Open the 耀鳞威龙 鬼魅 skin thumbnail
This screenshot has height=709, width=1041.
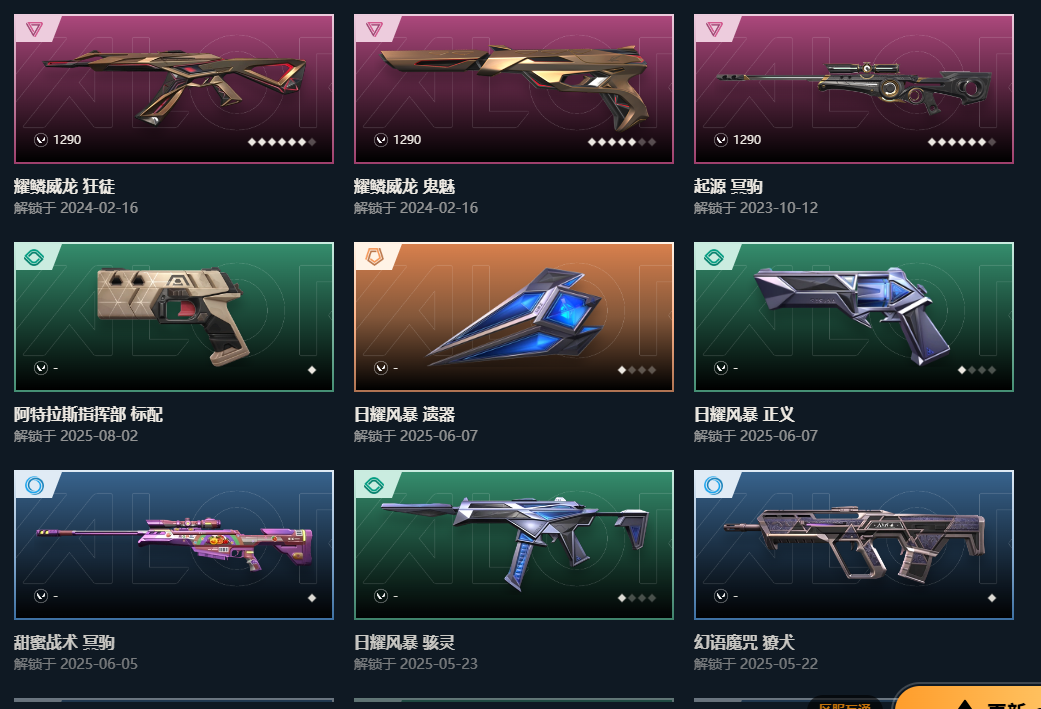point(514,89)
